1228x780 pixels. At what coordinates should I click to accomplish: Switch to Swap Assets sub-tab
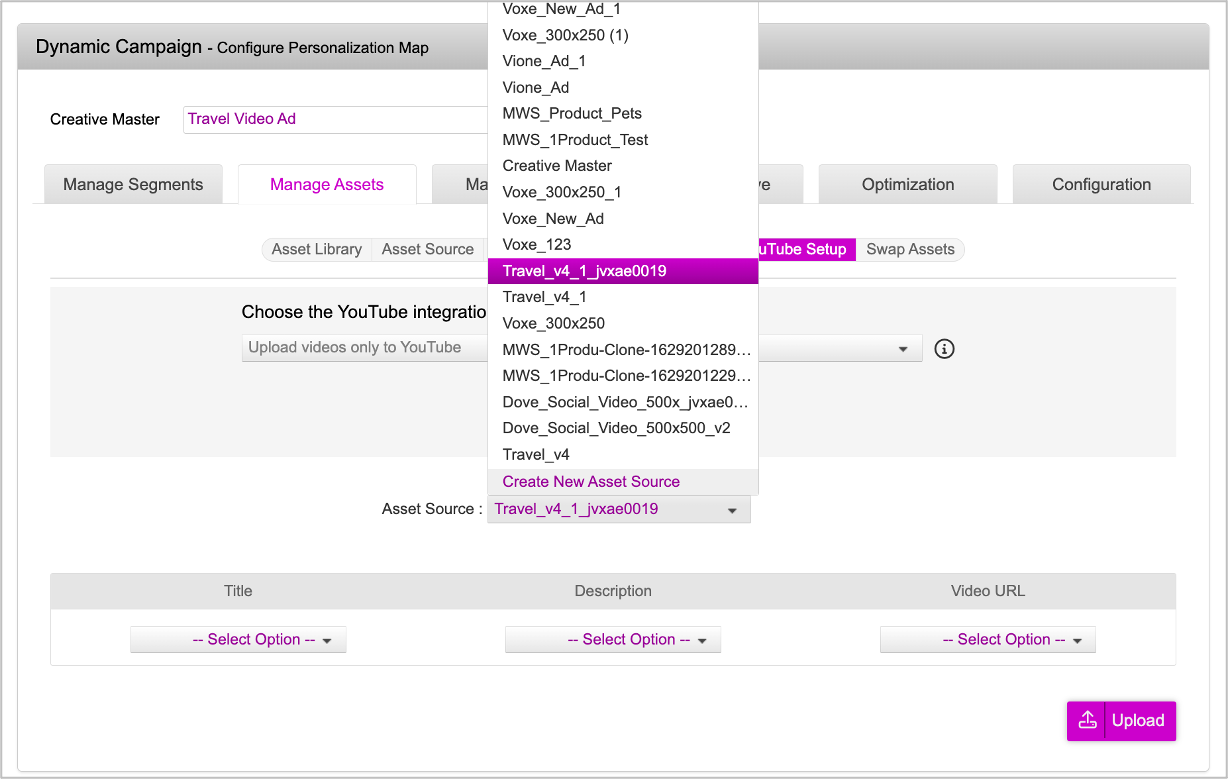click(910, 249)
